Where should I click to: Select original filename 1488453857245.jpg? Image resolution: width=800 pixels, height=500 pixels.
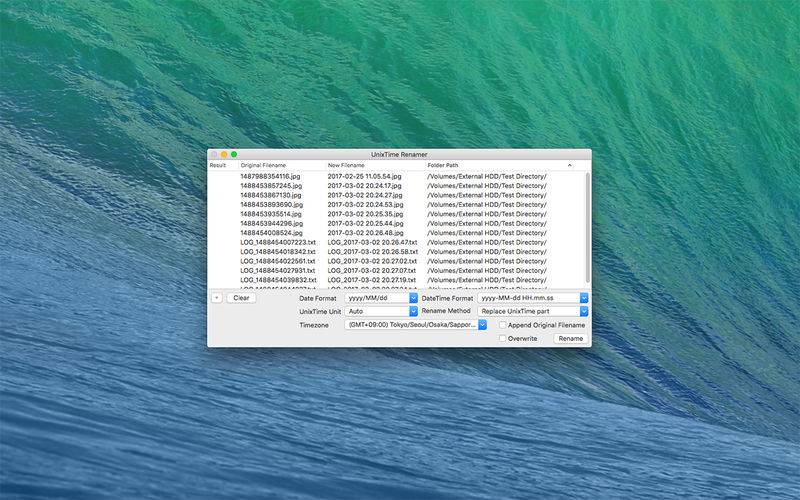click(271, 186)
